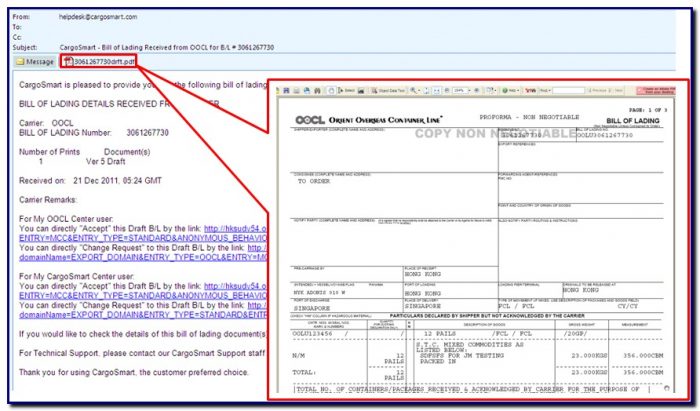
Task: Click the B/L number 3061267730 in email body
Action: coord(147,133)
